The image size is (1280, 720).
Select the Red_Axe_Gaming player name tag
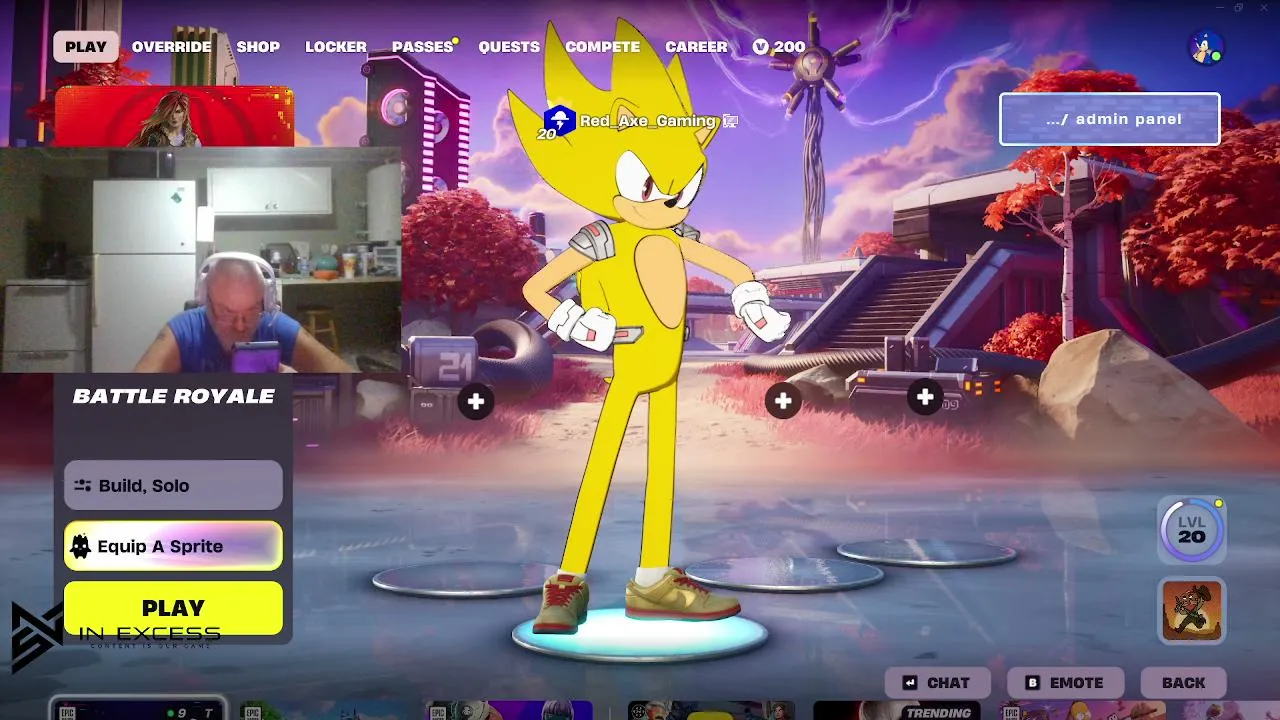tap(648, 121)
